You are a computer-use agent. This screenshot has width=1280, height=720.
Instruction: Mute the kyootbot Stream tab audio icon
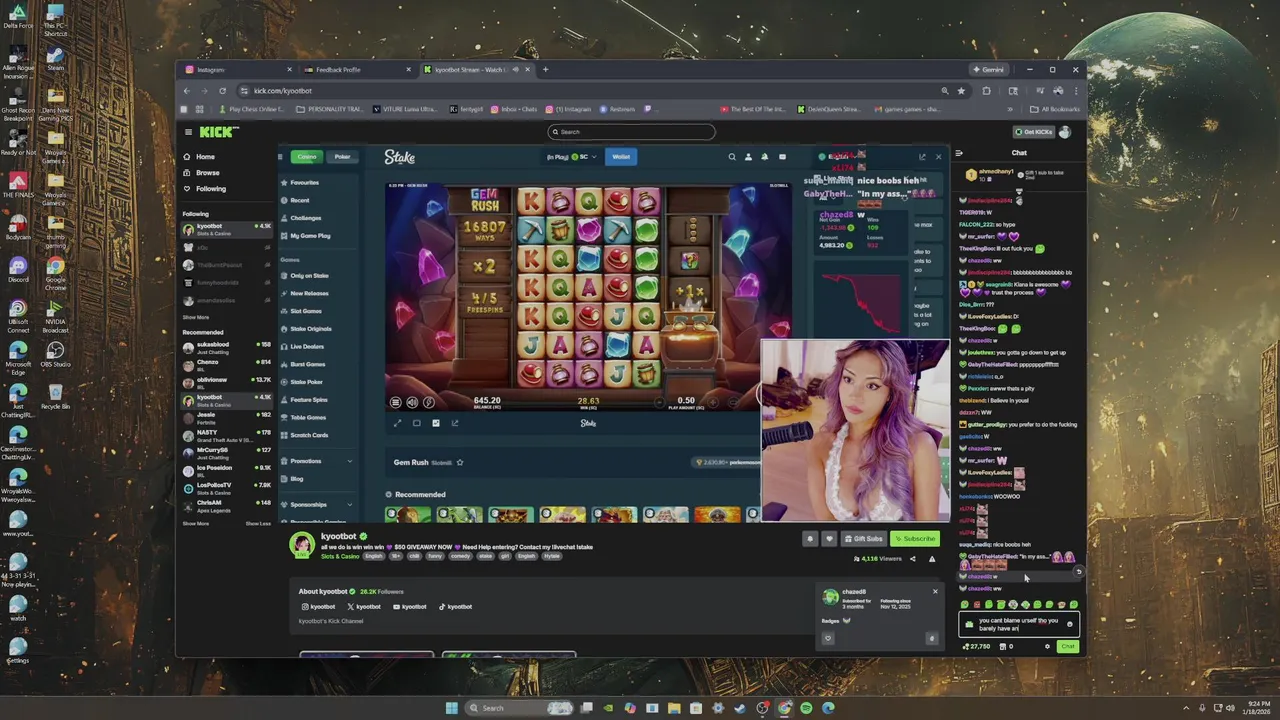point(516,70)
